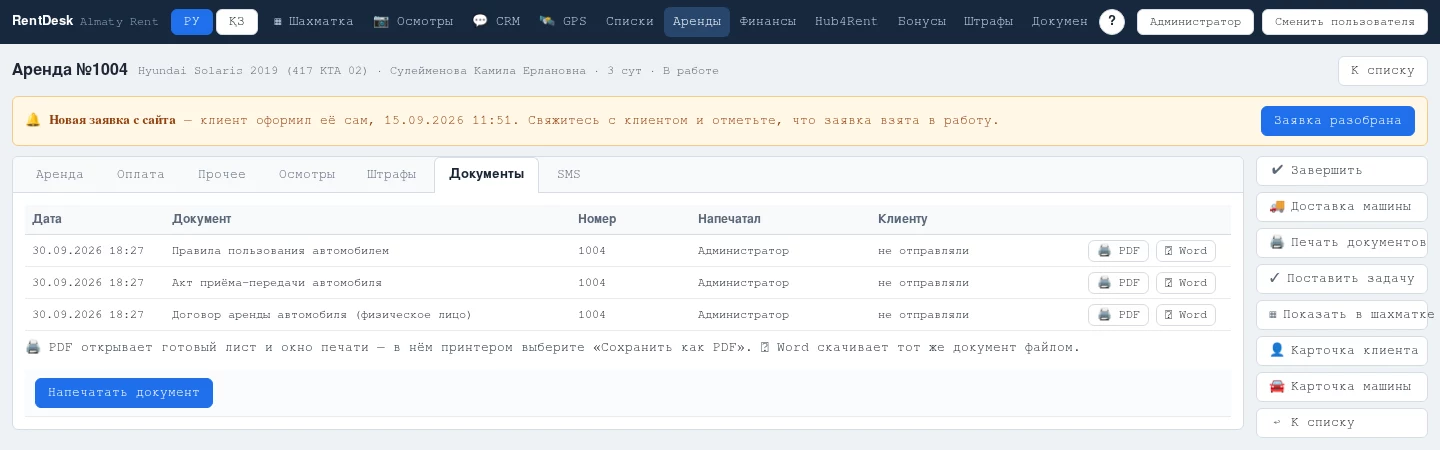Go to Списки navigation item
The image size is (1440, 450).
coord(630,22)
